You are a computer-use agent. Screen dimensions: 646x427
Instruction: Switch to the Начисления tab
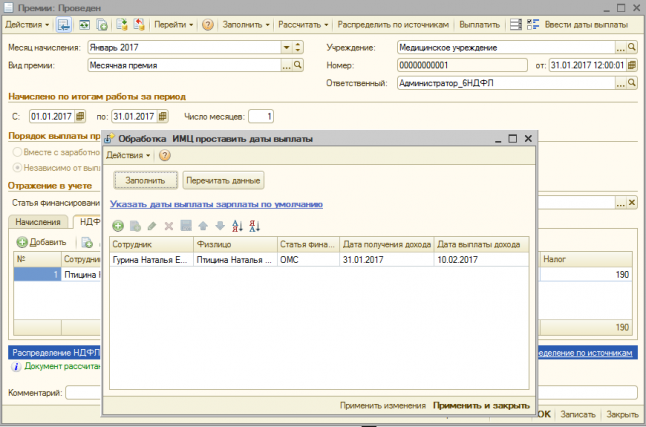(38, 222)
